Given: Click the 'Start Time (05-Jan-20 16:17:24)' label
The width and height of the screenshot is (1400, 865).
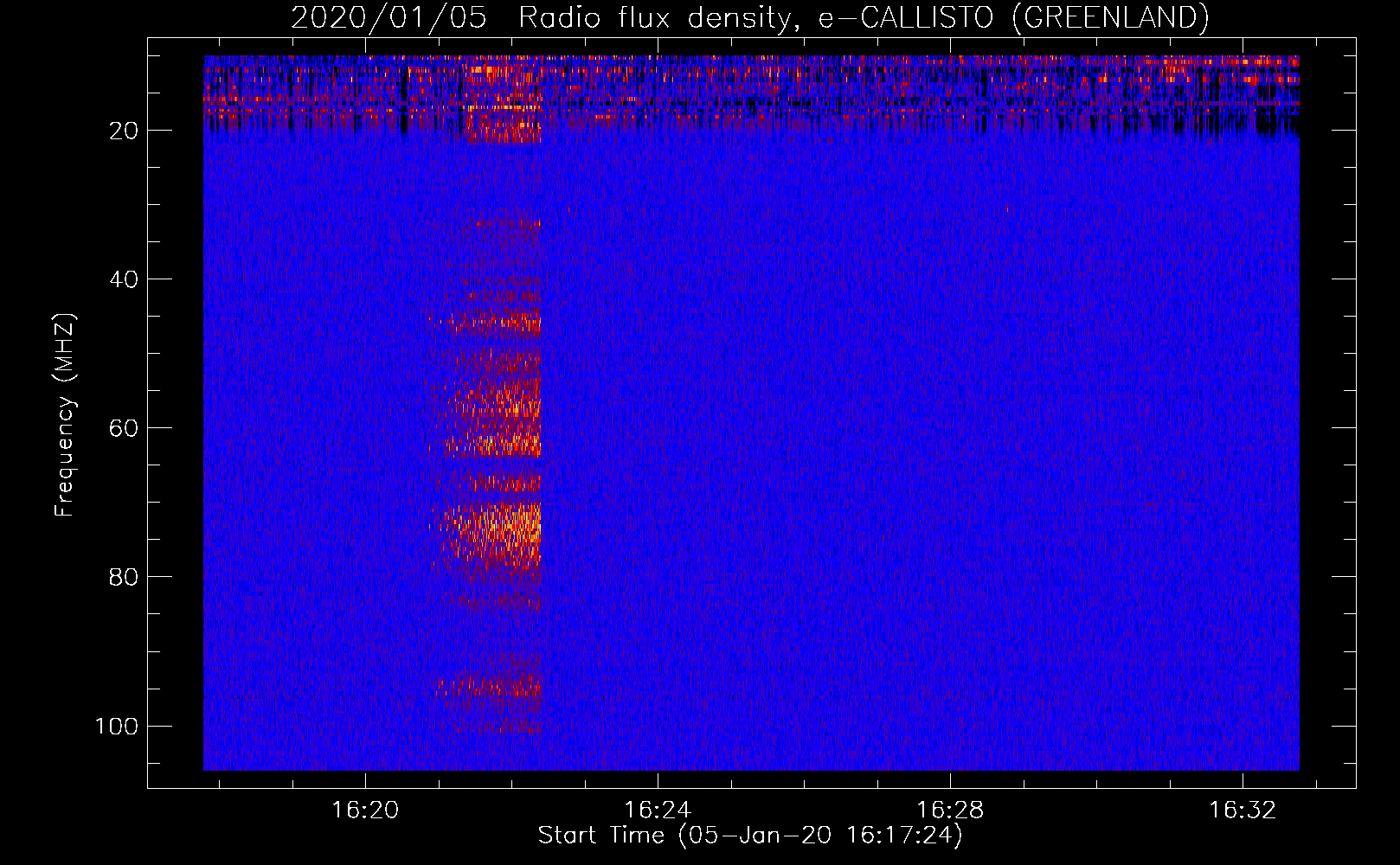Looking at the screenshot, I should pyautogui.click(x=750, y=836).
